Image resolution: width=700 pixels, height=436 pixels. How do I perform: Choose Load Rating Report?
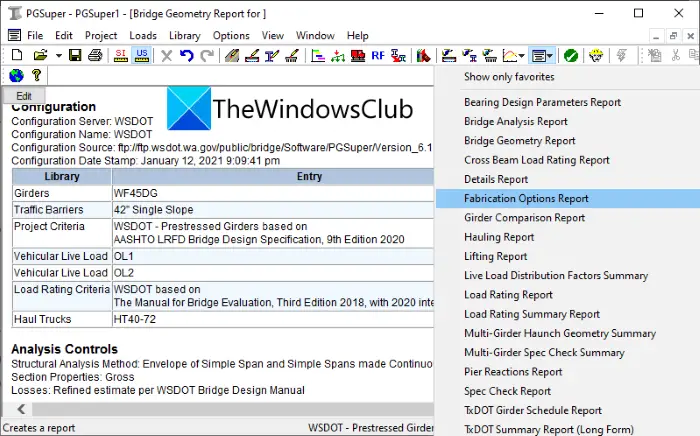[508, 295]
